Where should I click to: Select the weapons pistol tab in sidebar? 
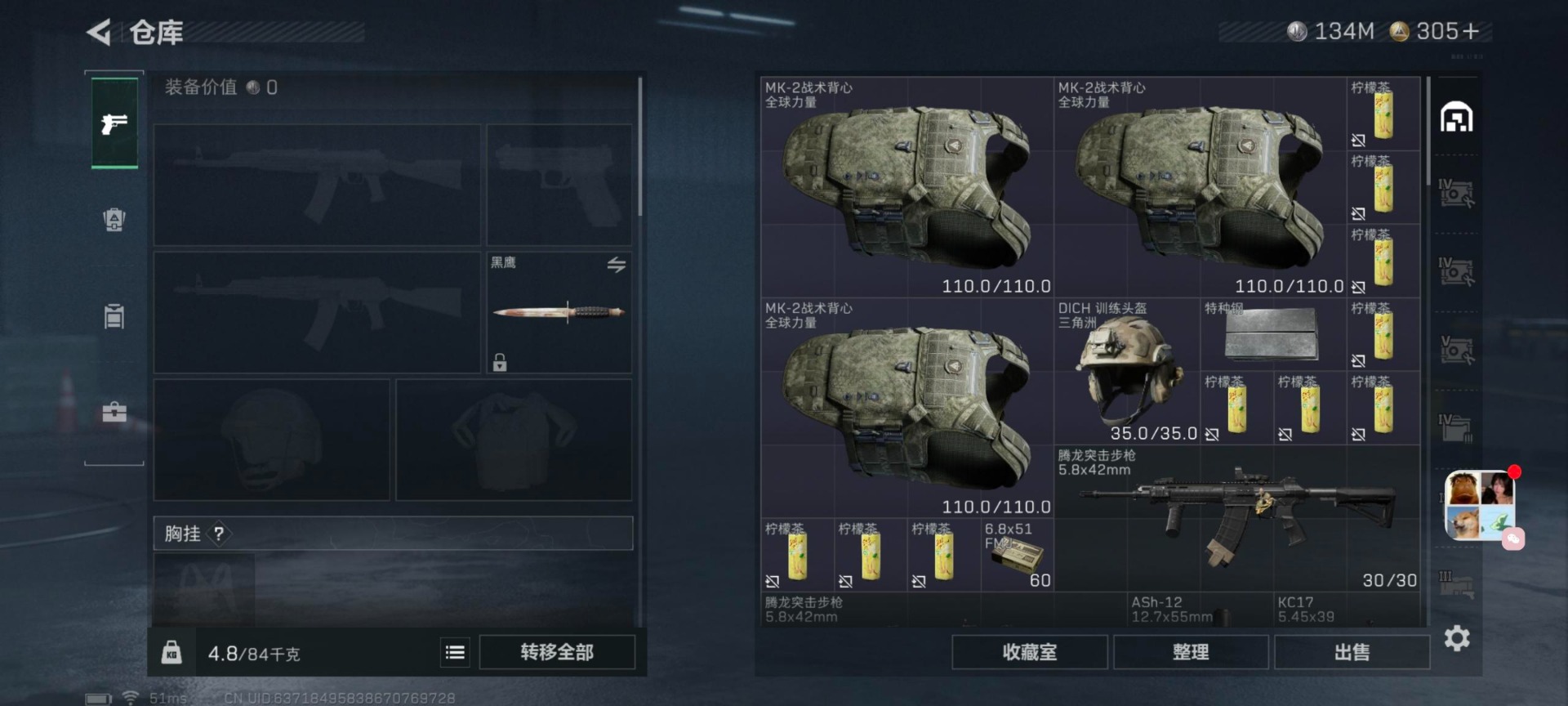[x=114, y=123]
